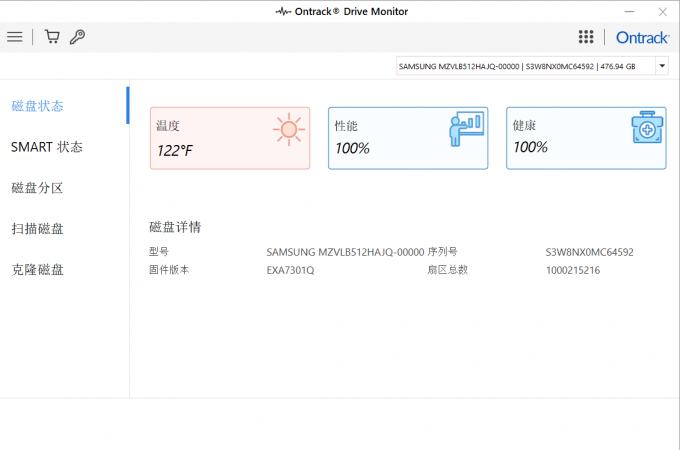
Task: Open the hamburger menu
Action: 15,37
